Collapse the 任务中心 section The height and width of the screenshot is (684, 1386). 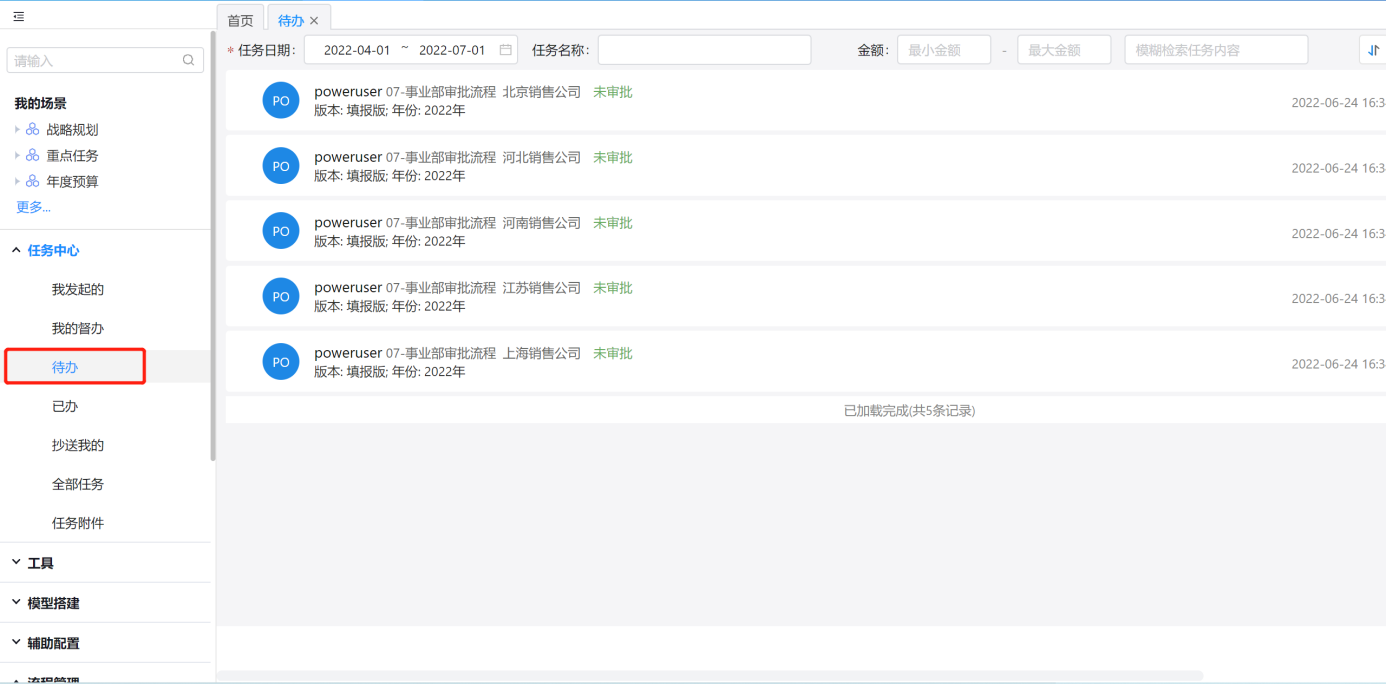[x=16, y=251]
